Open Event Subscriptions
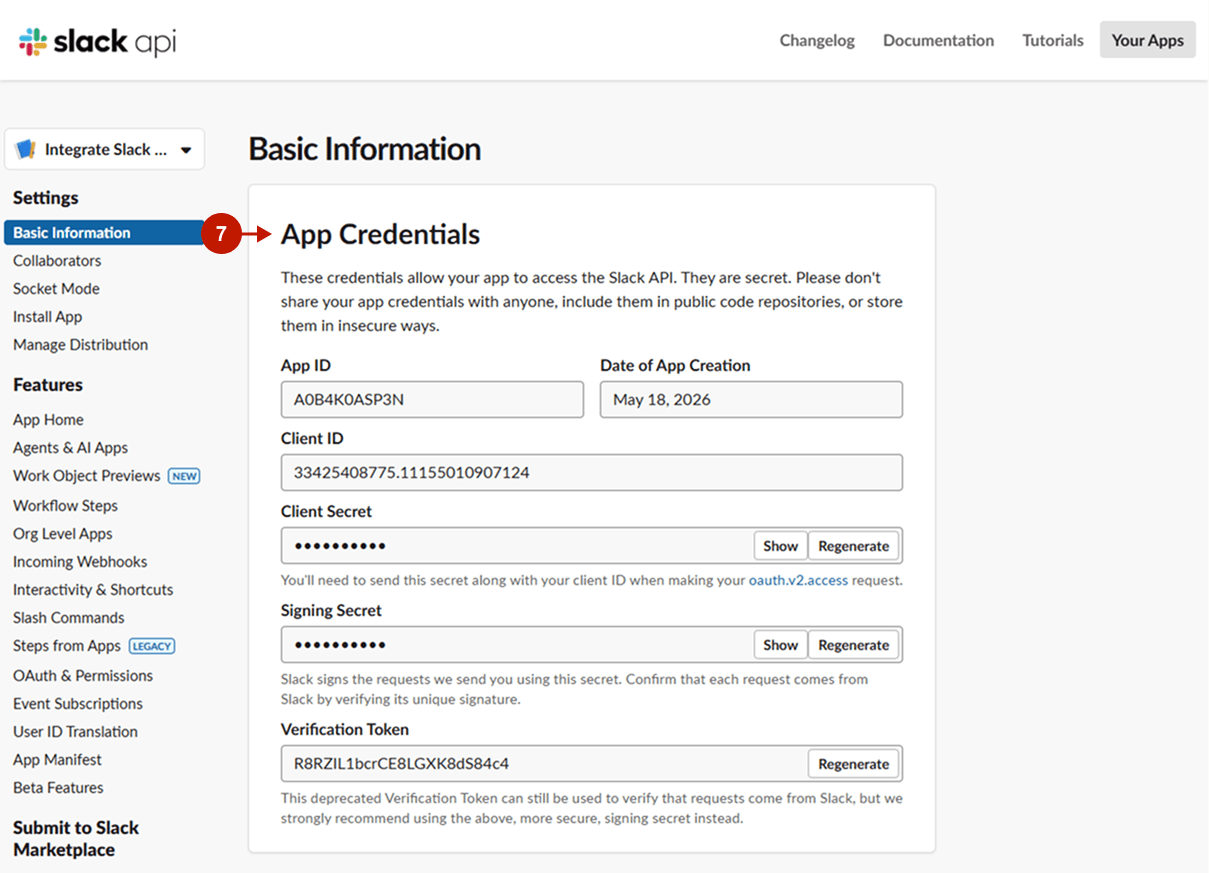 pos(78,704)
